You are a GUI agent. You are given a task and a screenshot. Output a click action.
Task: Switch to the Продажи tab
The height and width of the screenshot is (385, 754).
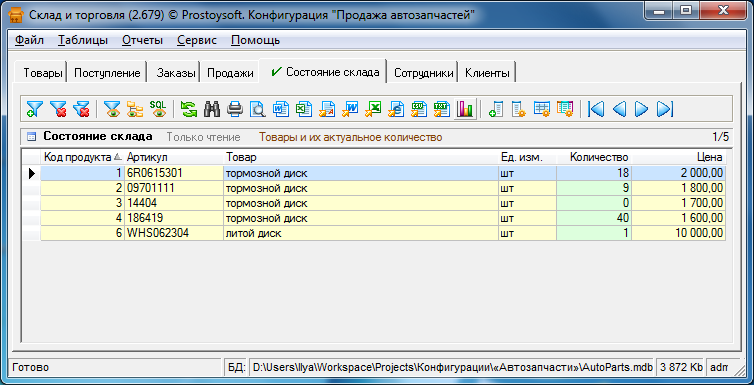pos(230,74)
